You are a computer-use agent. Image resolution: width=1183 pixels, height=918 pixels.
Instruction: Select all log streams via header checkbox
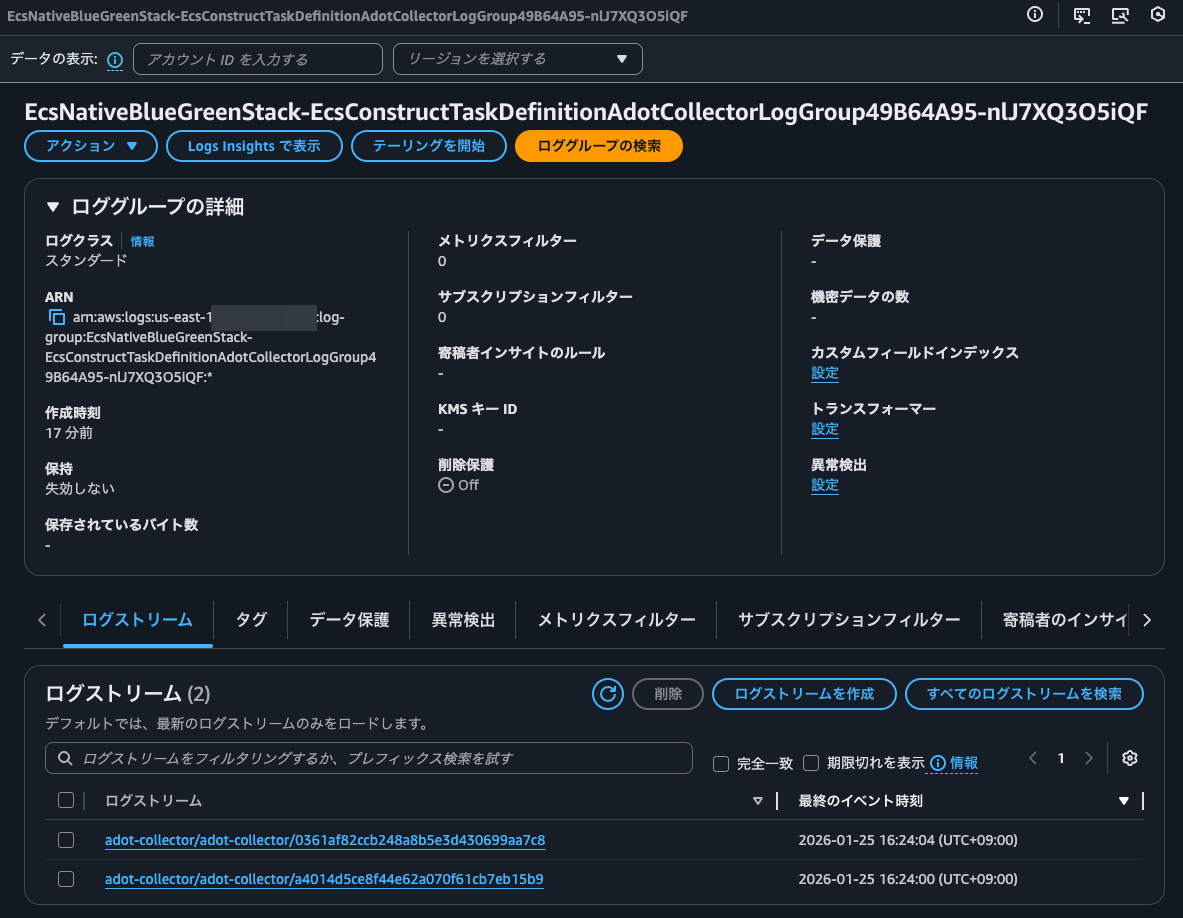pos(66,800)
